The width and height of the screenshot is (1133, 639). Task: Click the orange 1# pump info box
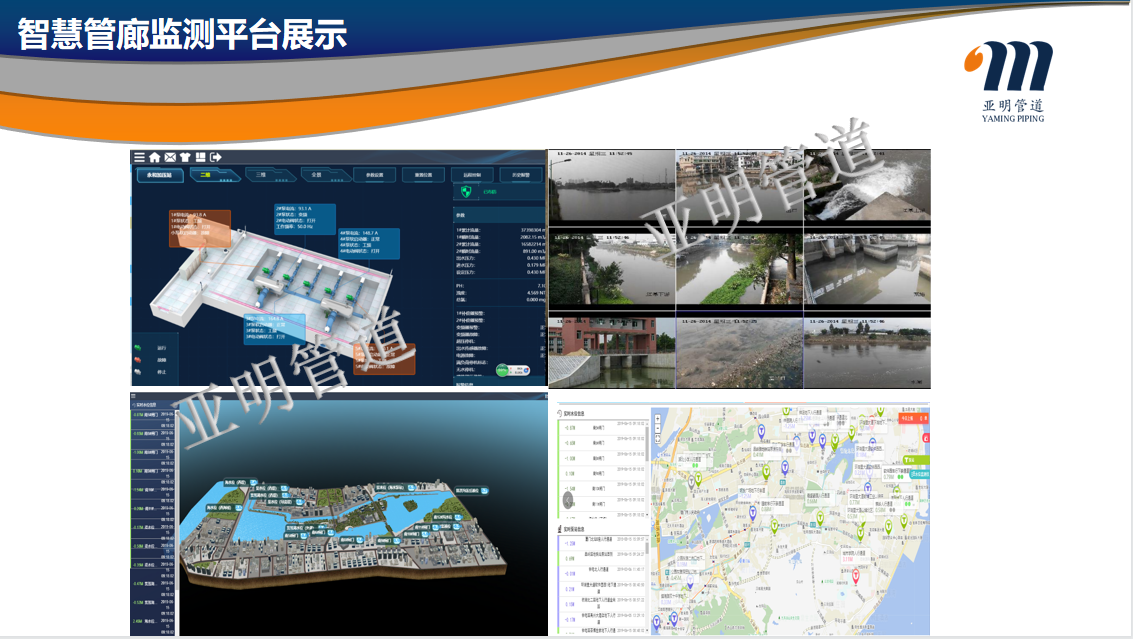pos(199,228)
